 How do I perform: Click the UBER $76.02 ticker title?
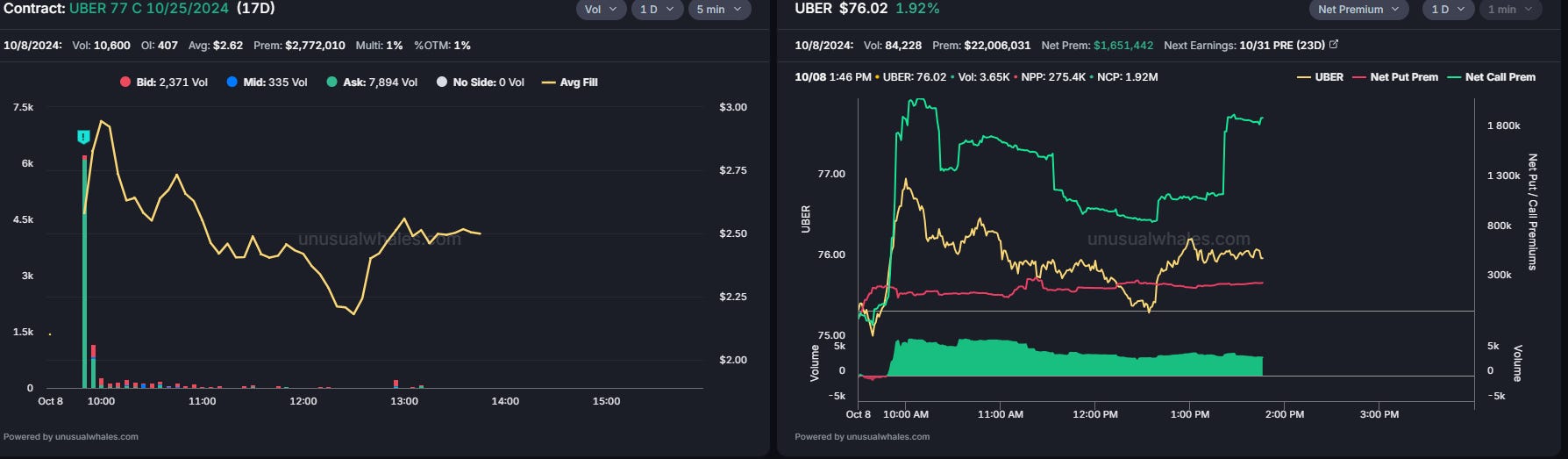coord(841,8)
